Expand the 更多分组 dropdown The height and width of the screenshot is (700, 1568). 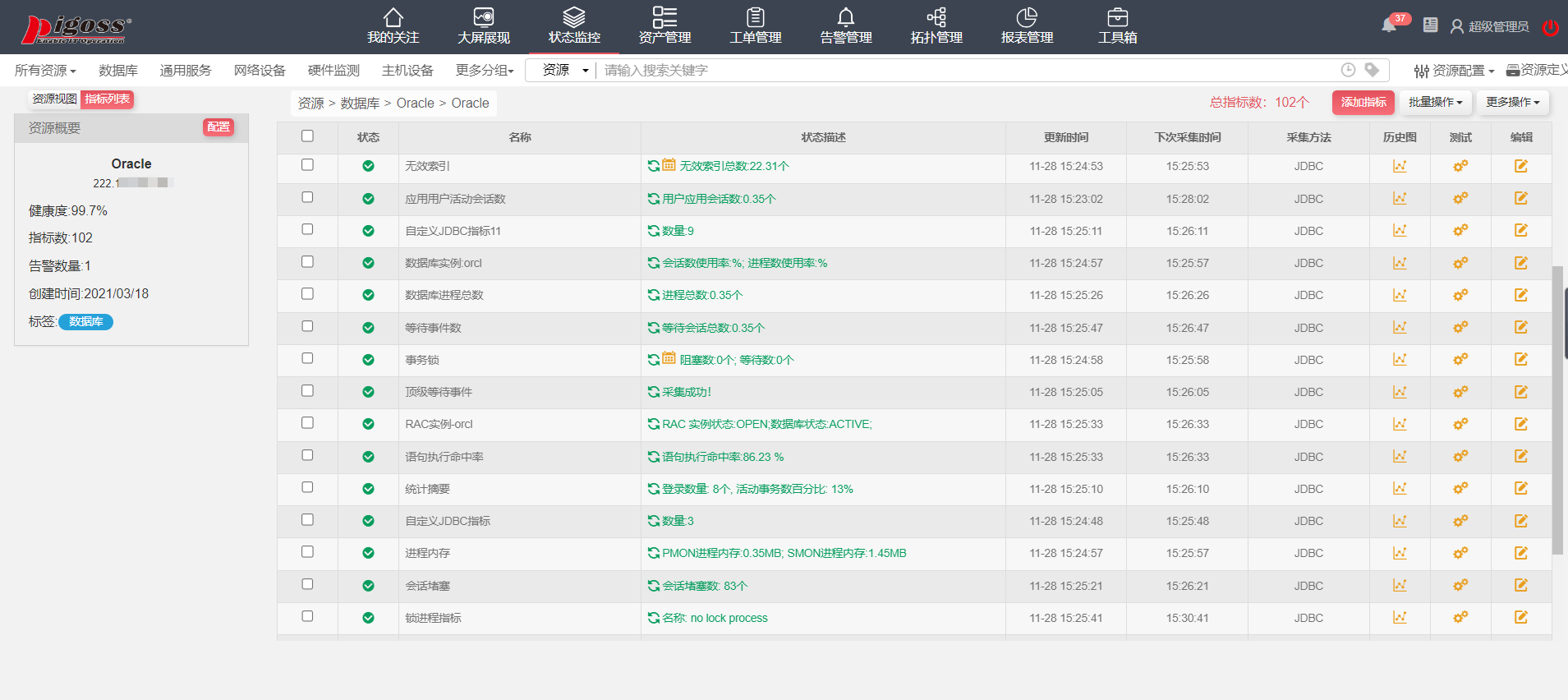485,71
